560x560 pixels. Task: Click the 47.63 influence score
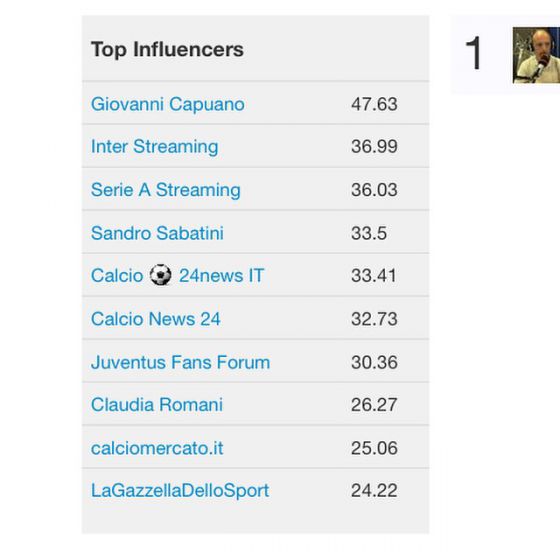374,105
